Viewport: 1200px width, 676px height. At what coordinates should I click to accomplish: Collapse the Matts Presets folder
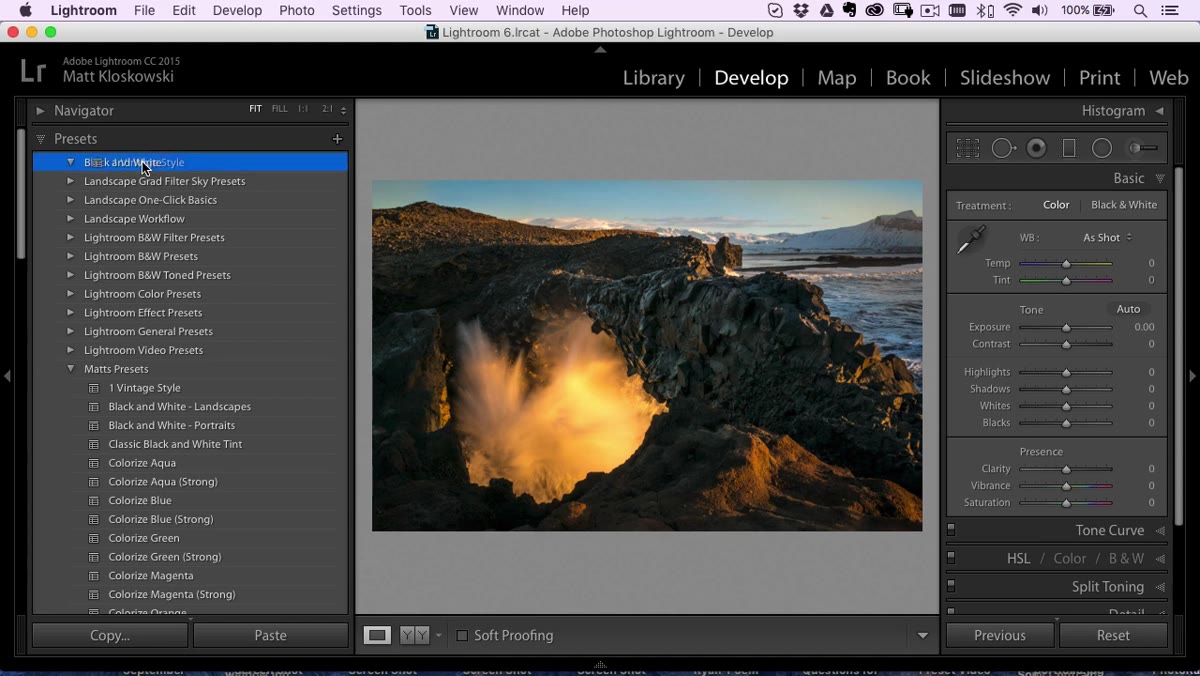(x=70, y=369)
